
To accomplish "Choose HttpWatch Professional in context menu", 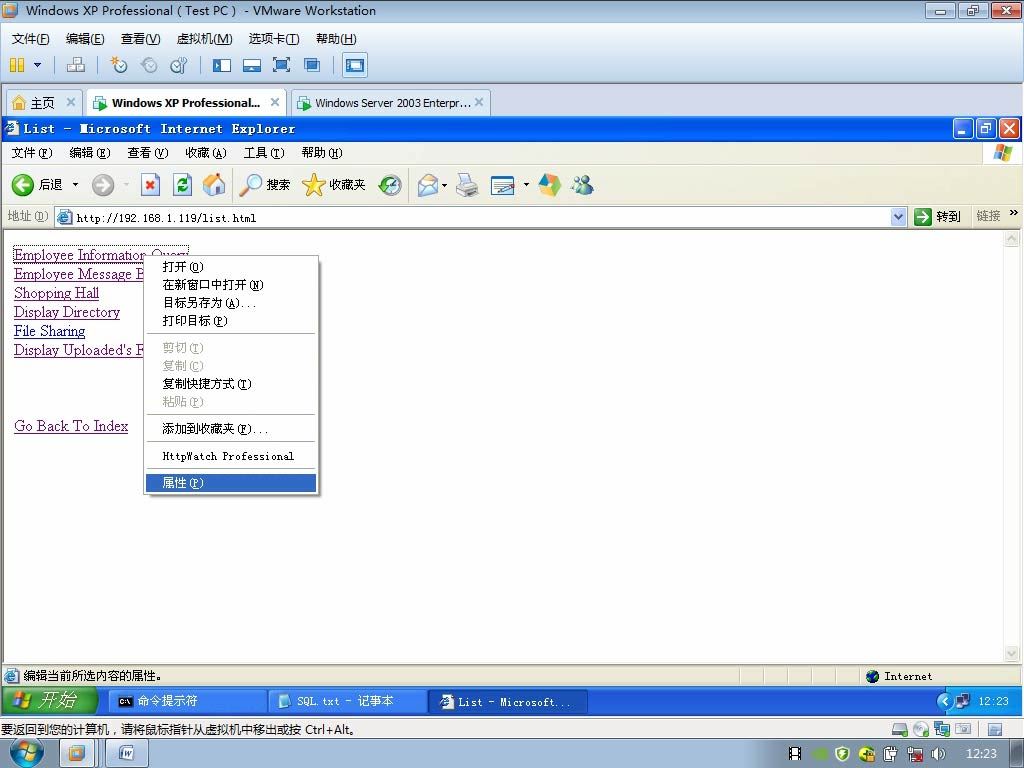I will point(231,456).
